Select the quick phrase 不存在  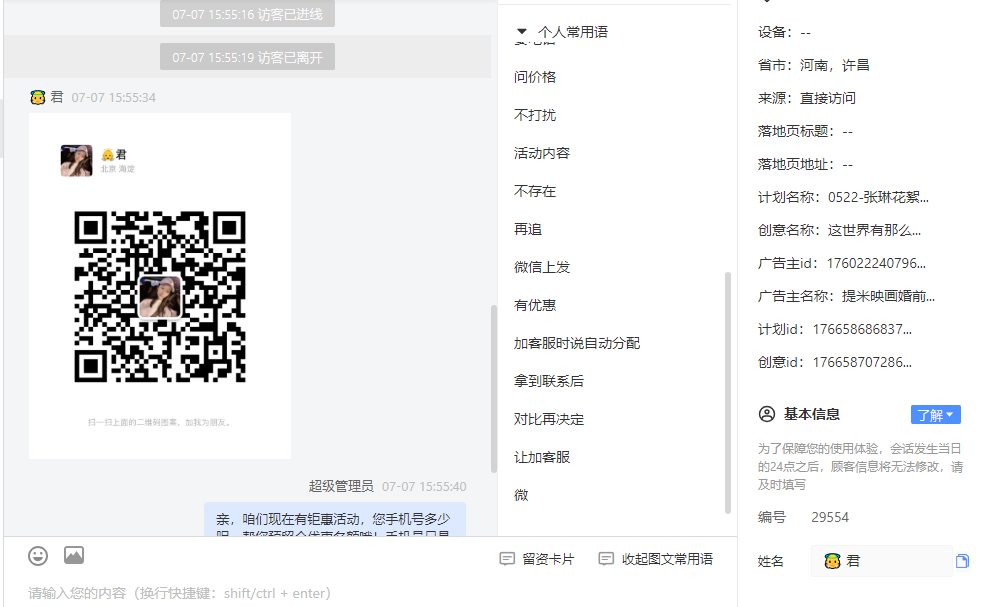pos(535,191)
